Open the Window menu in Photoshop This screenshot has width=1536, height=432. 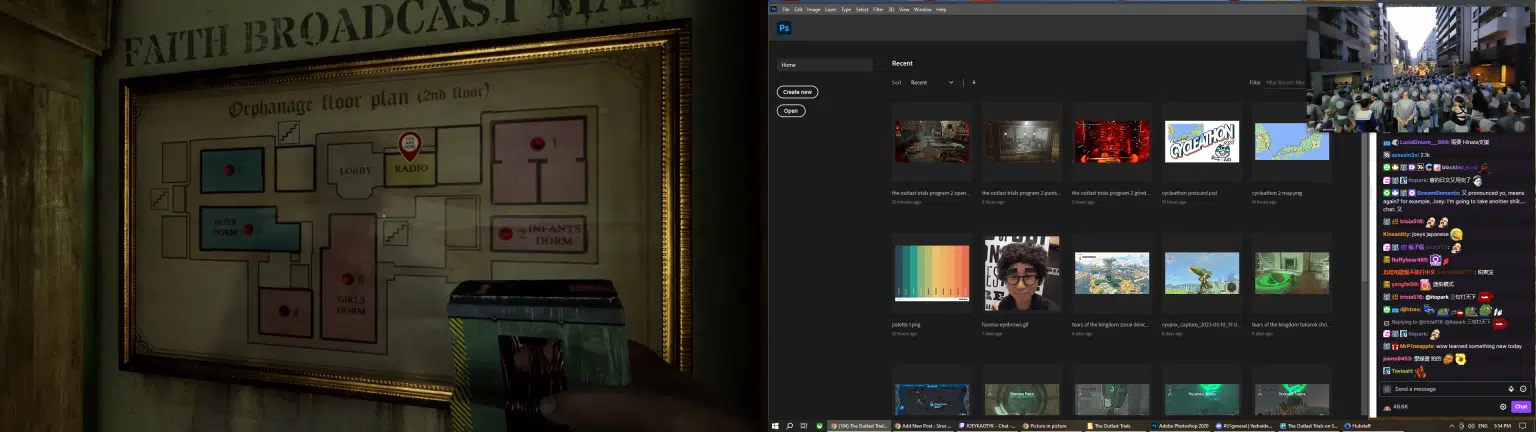tap(922, 9)
